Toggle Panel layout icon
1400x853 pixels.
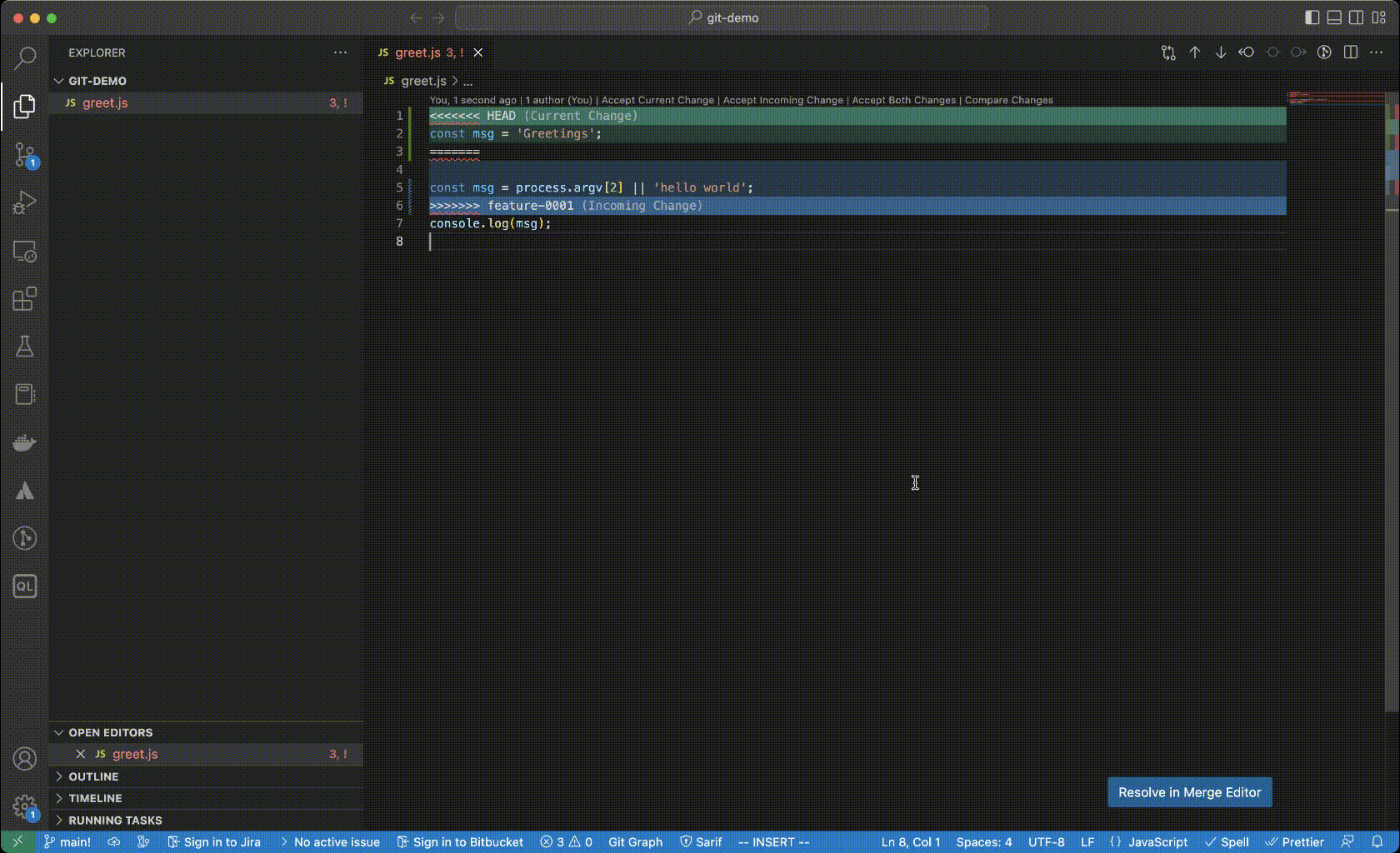1334,17
